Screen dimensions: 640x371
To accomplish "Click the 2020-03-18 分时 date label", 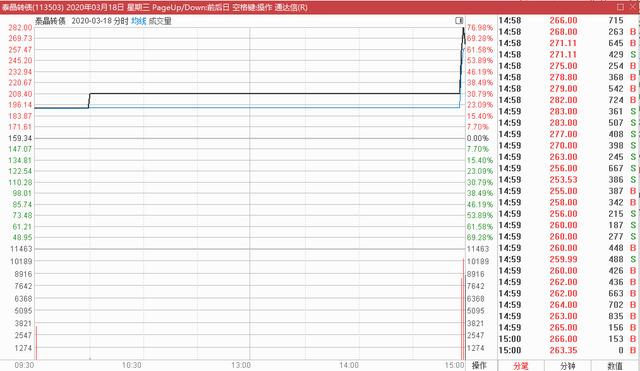I will pos(100,21).
